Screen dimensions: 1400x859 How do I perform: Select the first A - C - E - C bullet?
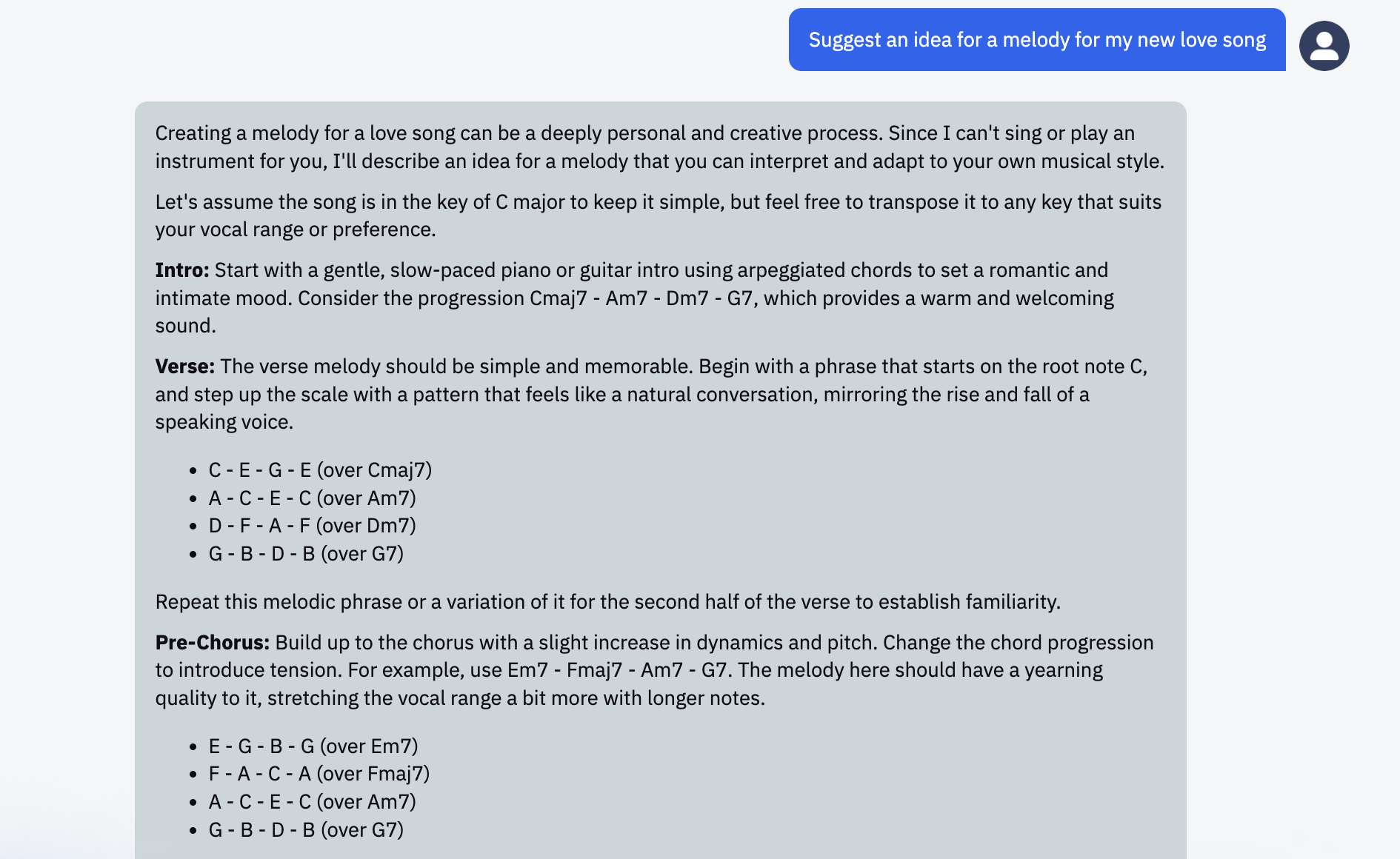tap(312, 498)
